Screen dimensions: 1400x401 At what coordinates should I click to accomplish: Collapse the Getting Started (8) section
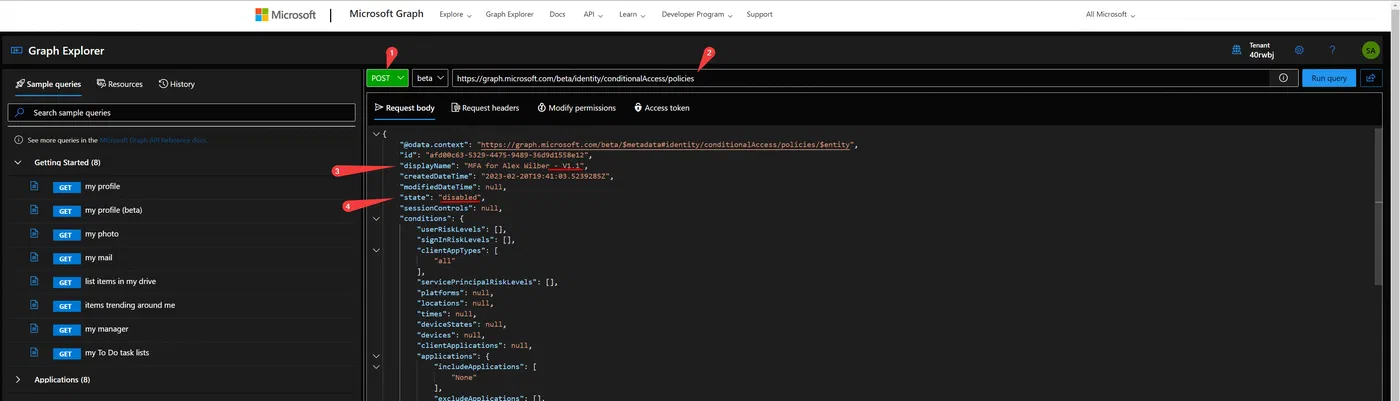coord(19,162)
